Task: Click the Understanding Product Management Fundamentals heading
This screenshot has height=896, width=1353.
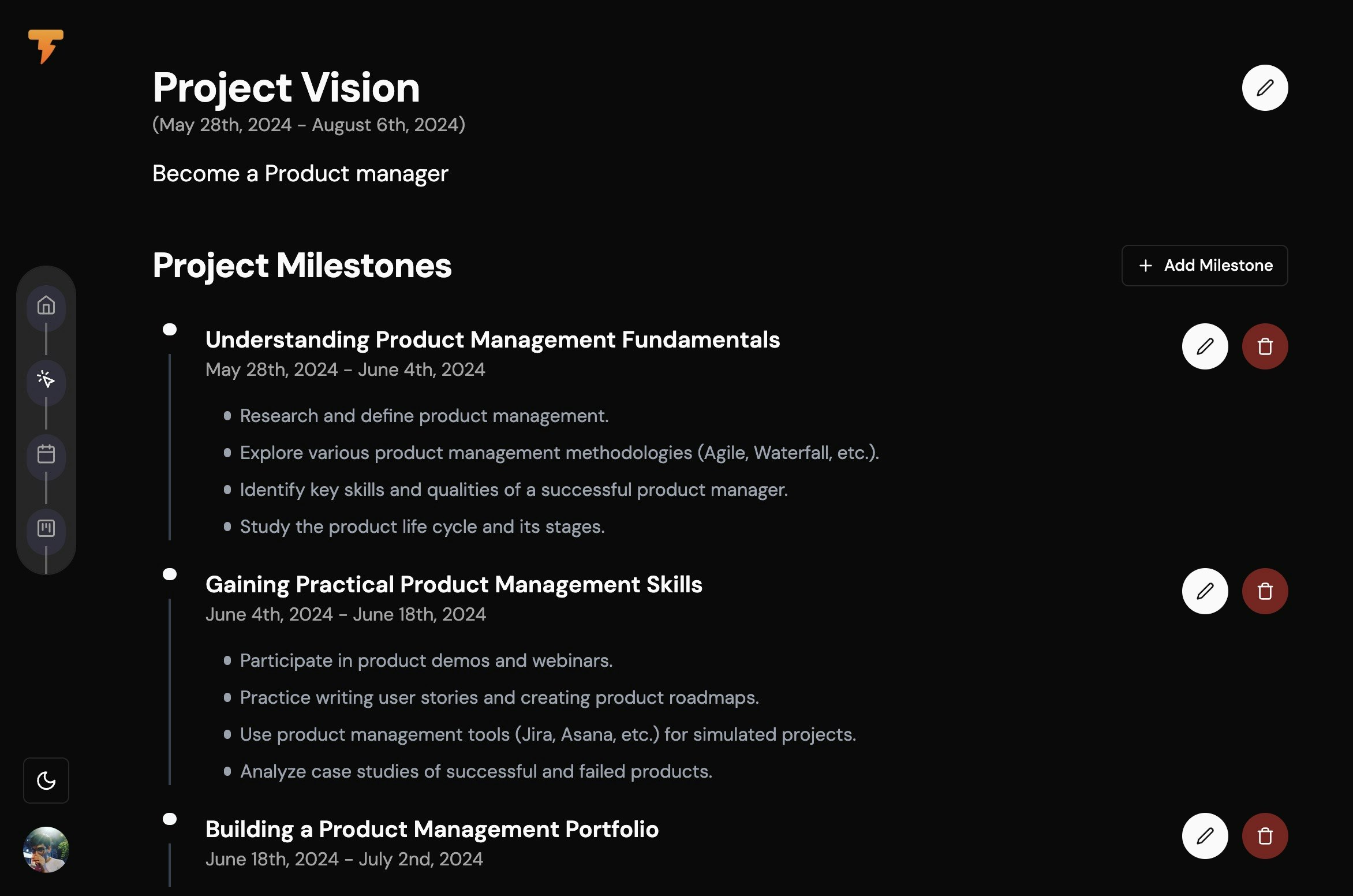Action: tap(492, 339)
